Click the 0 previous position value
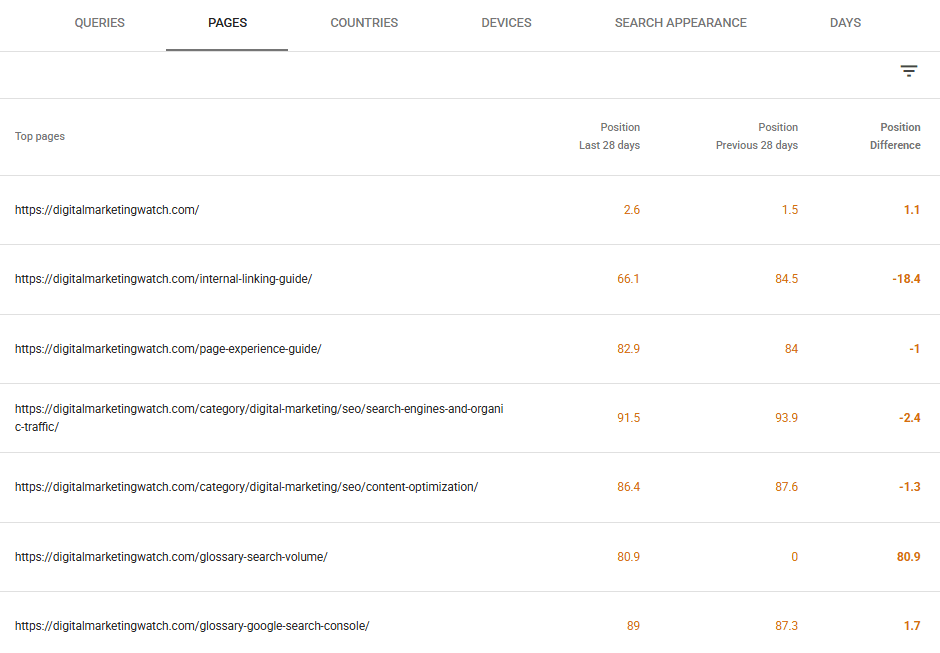The image size is (940, 653). point(794,557)
